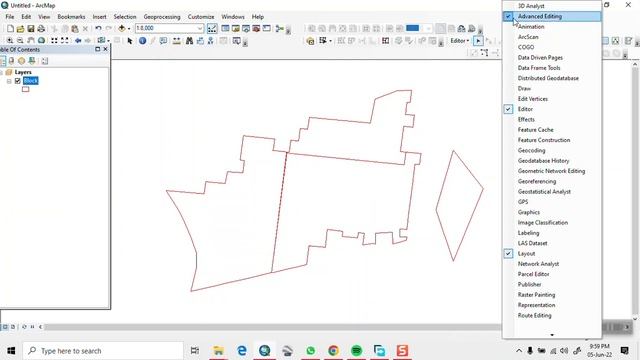The image size is (640, 360).
Task: Click the Block layer symbol swatch
Action: pos(25,89)
